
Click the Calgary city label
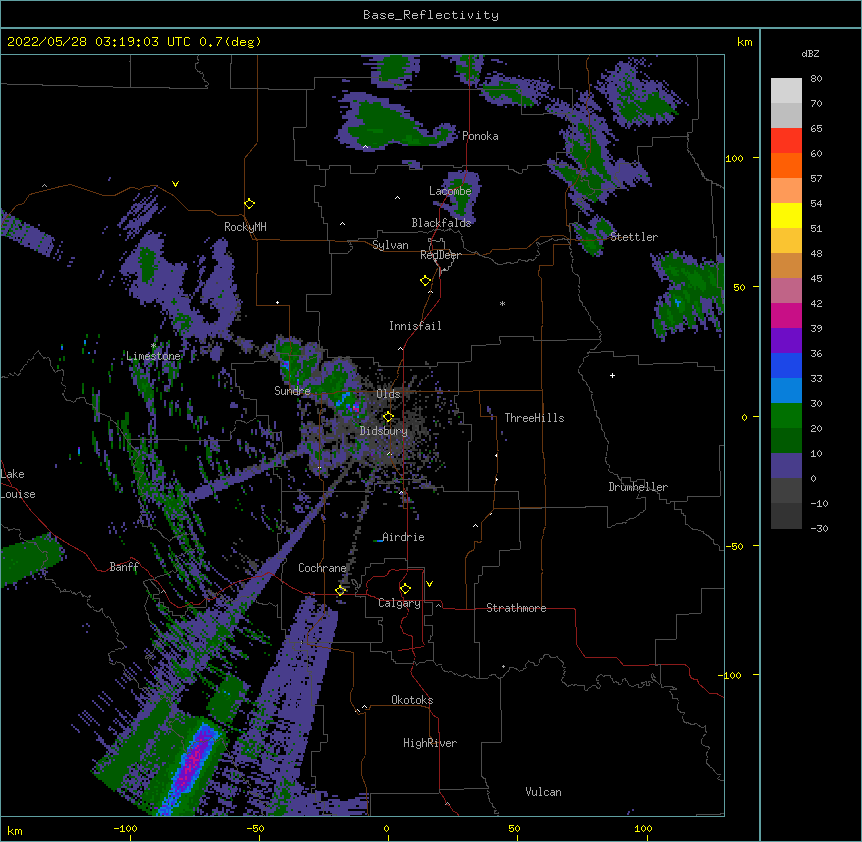click(x=399, y=603)
